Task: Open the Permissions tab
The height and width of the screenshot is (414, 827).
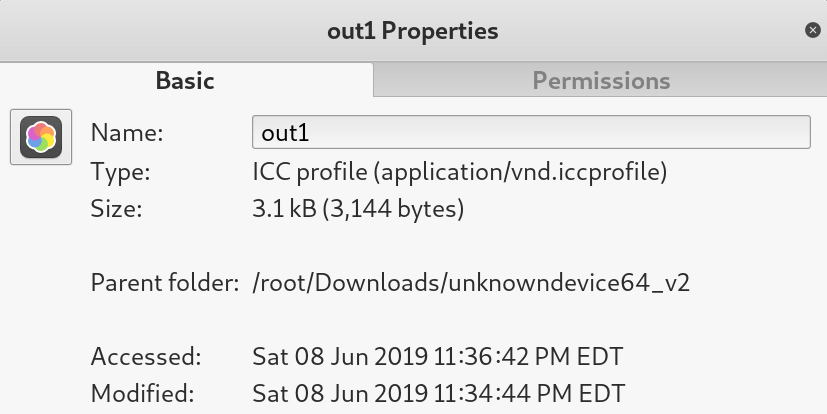Action: pyautogui.click(x=600, y=81)
